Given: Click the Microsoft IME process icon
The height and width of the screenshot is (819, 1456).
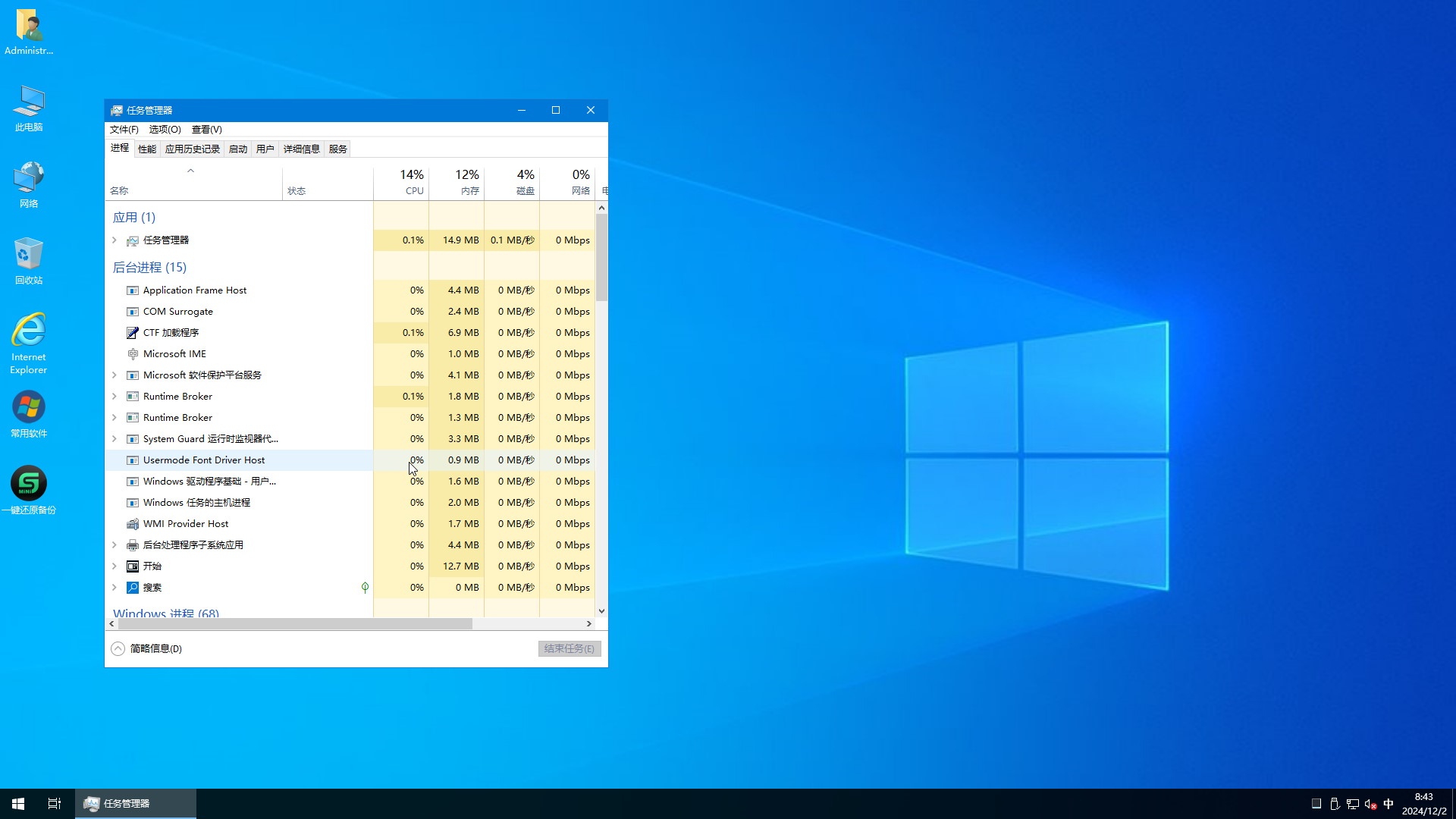Looking at the screenshot, I should pyautogui.click(x=133, y=354).
